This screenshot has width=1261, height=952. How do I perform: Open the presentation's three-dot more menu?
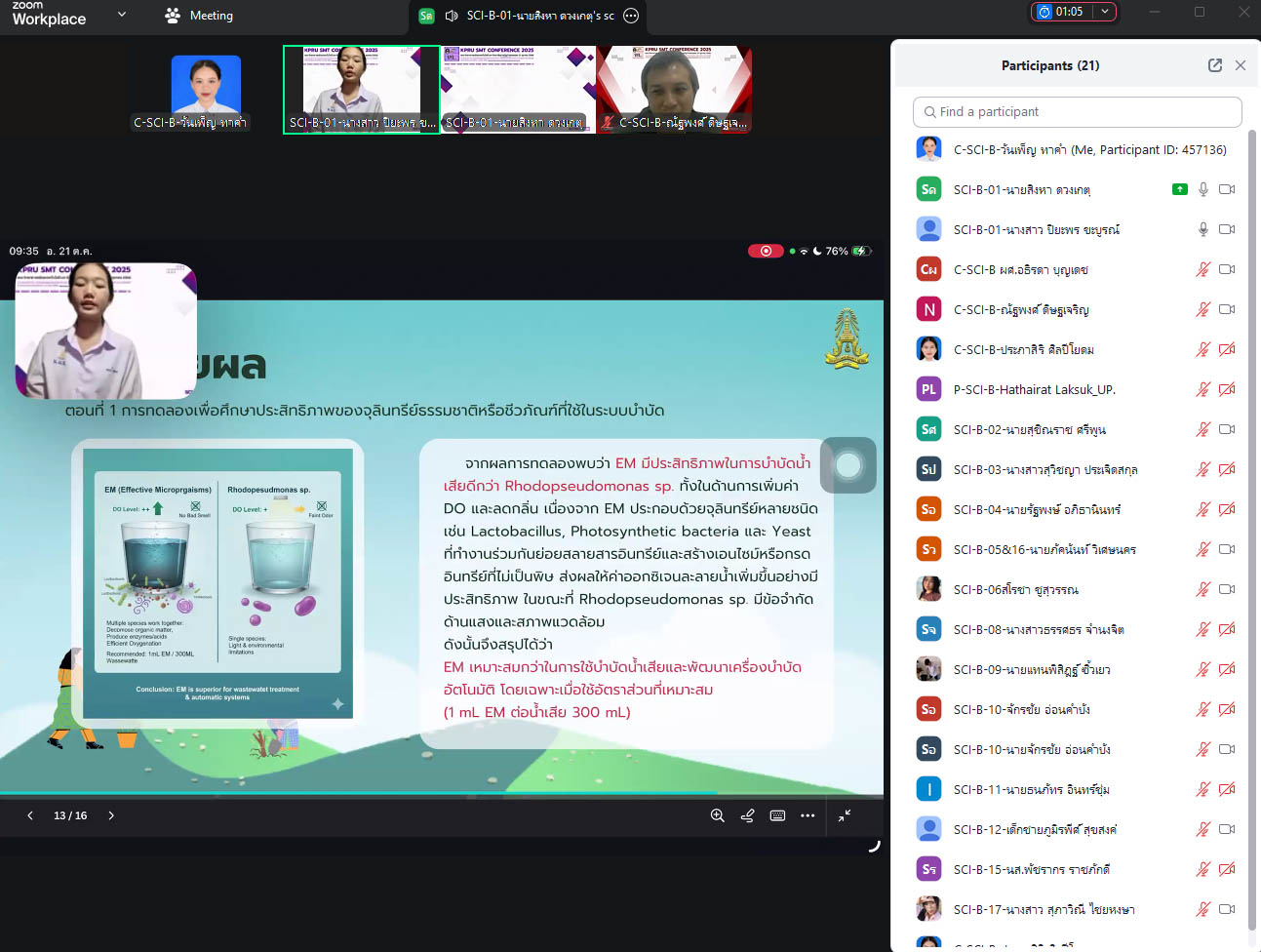[x=808, y=815]
